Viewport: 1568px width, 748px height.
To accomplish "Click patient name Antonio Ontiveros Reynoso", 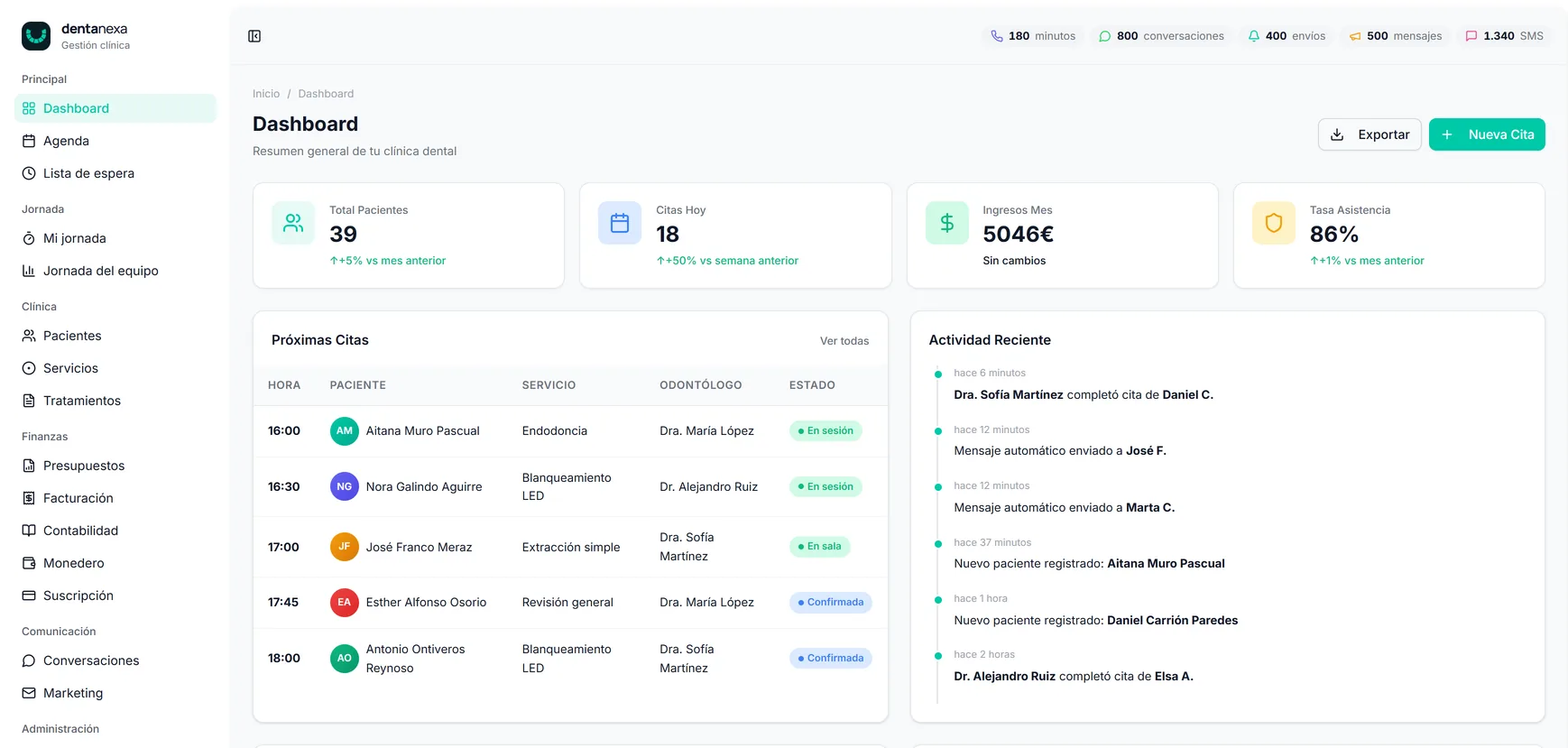I will pos(416,659).
